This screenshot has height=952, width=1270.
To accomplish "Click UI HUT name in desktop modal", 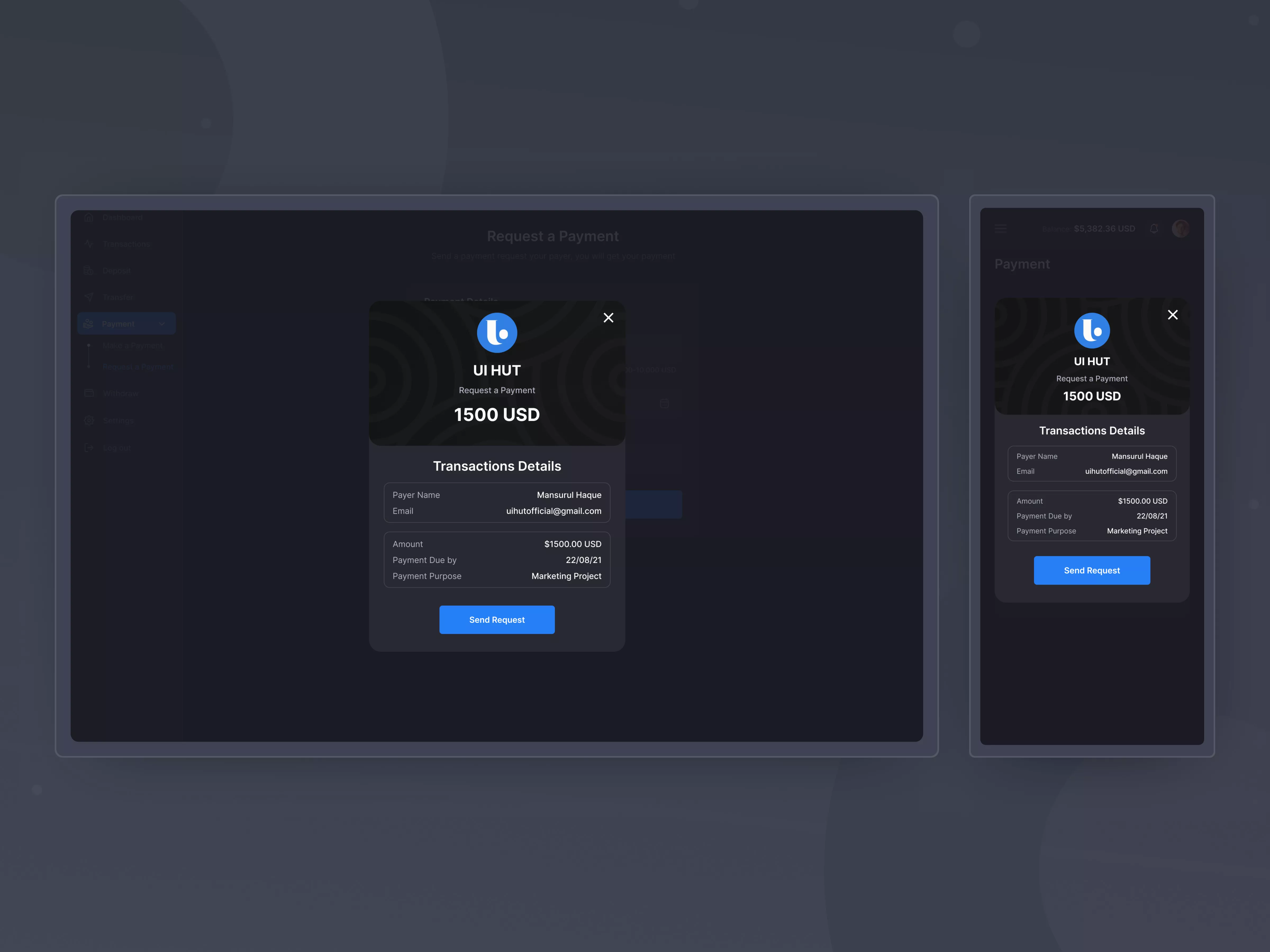I will (x=497, y=371).
